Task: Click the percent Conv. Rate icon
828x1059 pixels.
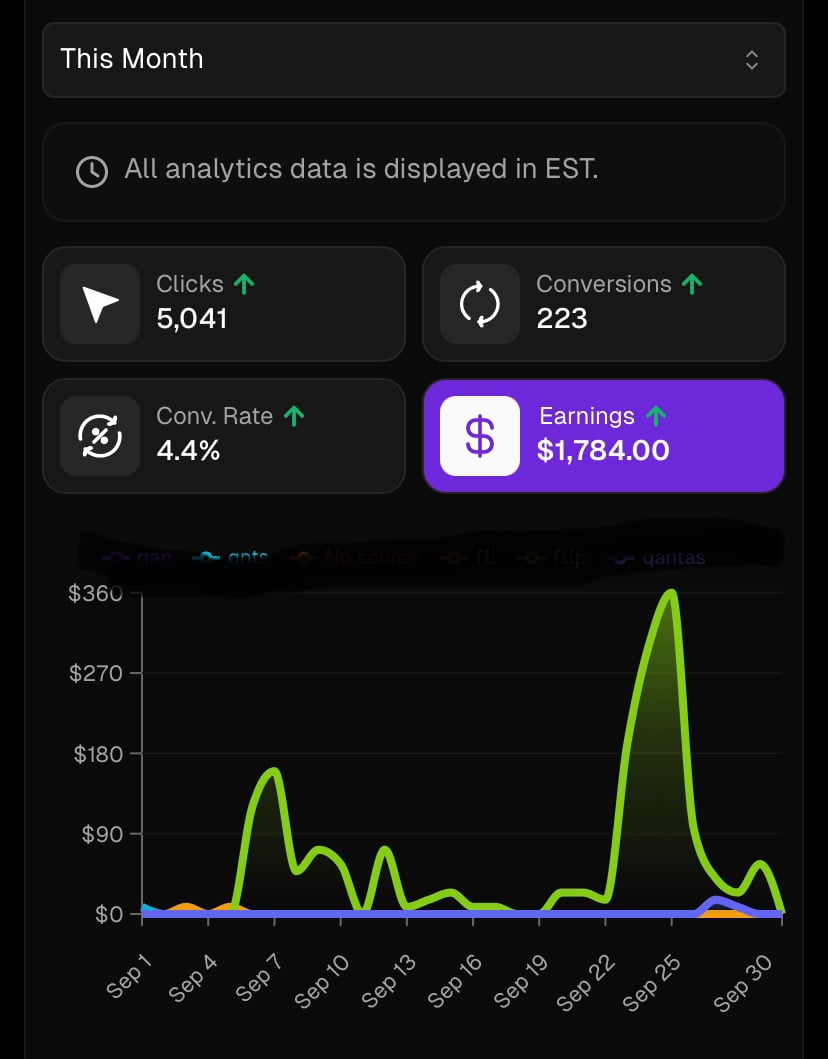Action: point(100,436)
